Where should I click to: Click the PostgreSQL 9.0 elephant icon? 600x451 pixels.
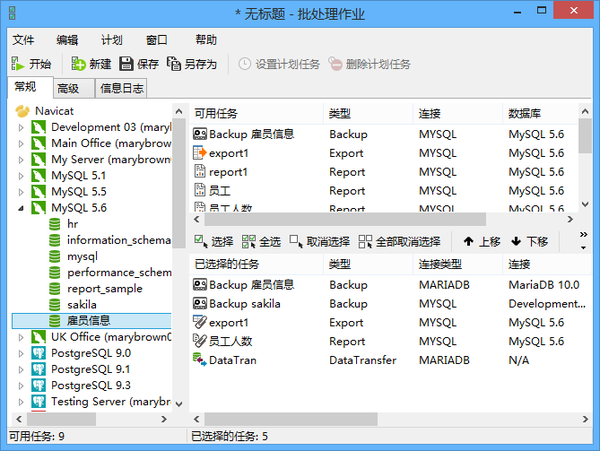[x=39, y=353]
